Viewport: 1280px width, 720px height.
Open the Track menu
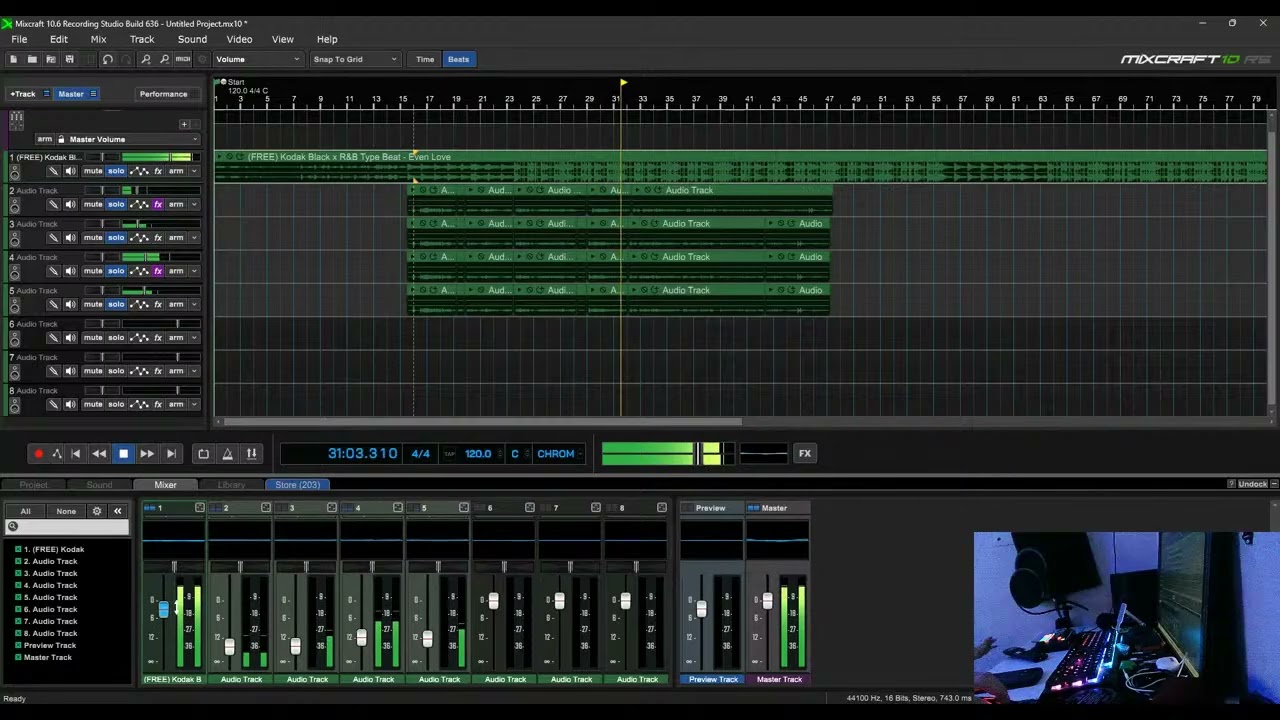click(x=142, y=39)
